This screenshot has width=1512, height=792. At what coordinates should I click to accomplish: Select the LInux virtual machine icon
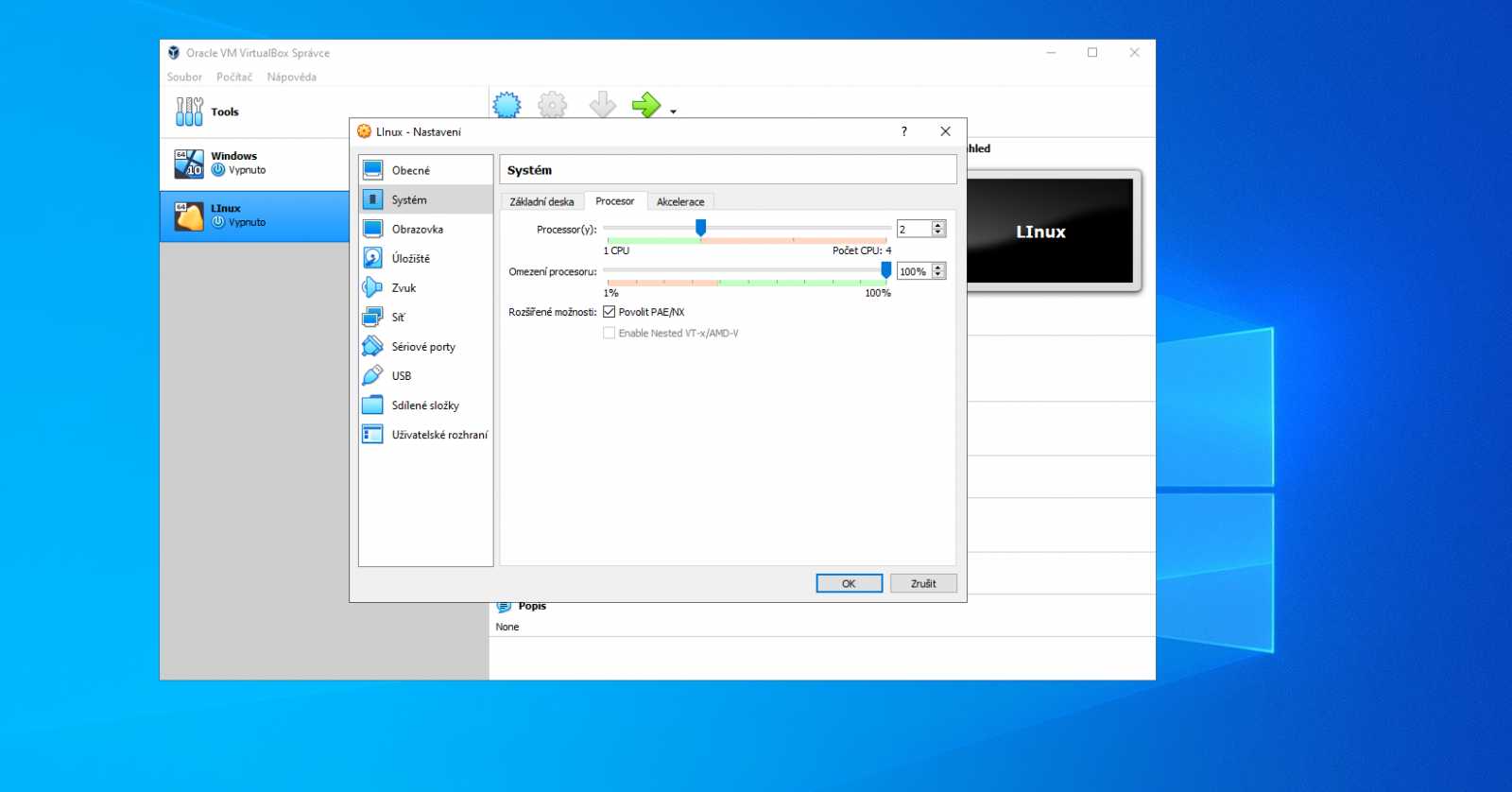coord(189,215)
